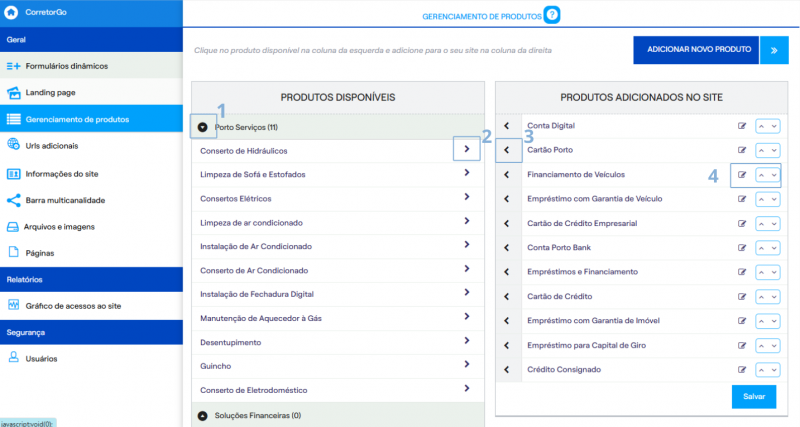
Task: Click the Relatórios section header
Action: tap(91, 279)
